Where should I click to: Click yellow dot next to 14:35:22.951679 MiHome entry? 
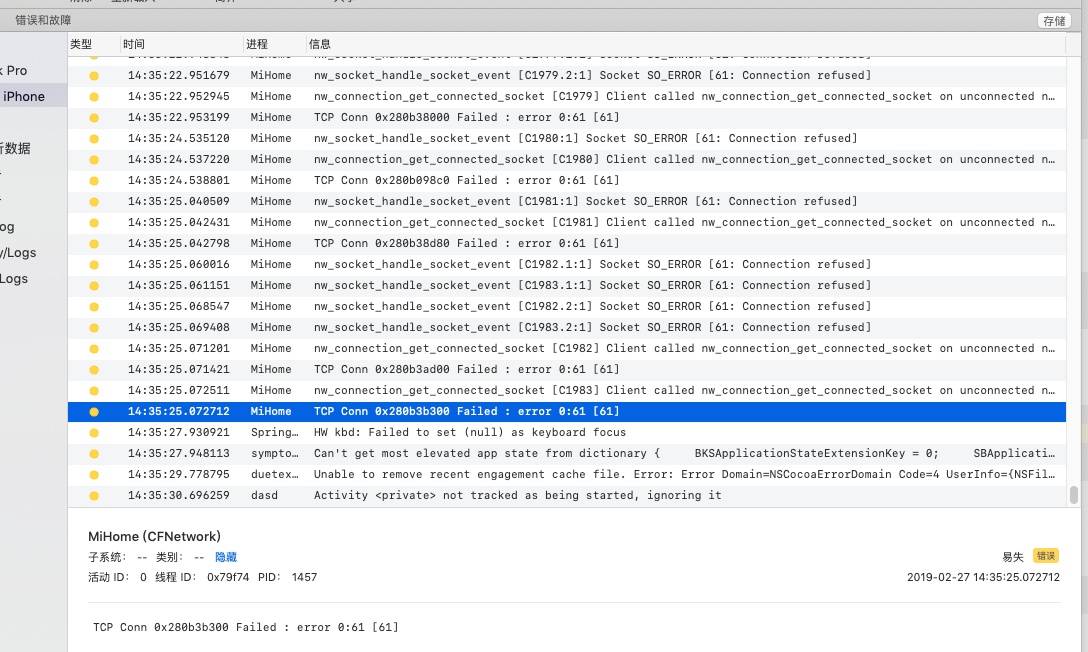(x=93, y=75)
